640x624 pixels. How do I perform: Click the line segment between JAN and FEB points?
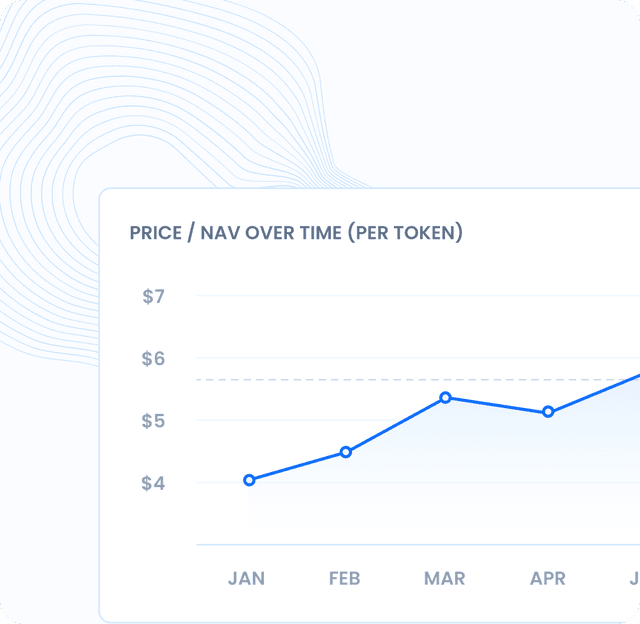click(298, 466)
